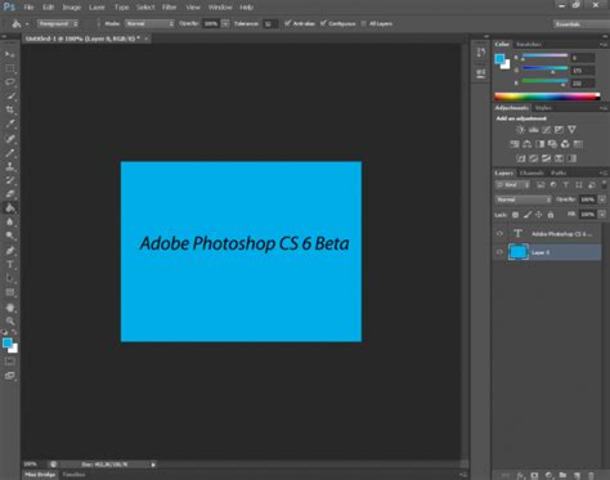610x480 pixels.
Task: Toggle the Contiguous checkbox
Action: click(323, 23)
